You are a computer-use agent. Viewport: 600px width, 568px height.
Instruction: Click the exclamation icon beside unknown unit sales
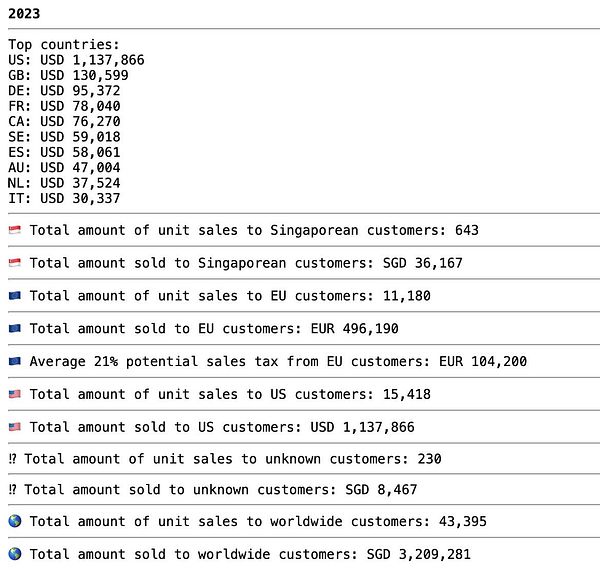coord(12,459)
